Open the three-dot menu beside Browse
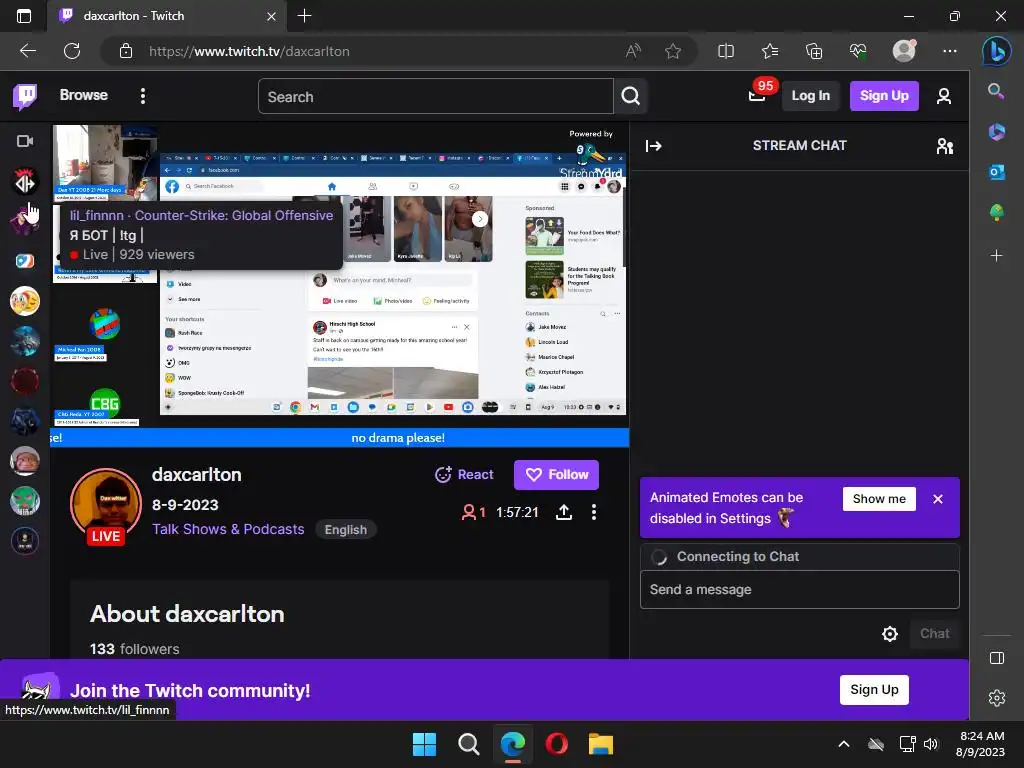1024x768 pixels. pyautogui.click(x=143, y=96)
